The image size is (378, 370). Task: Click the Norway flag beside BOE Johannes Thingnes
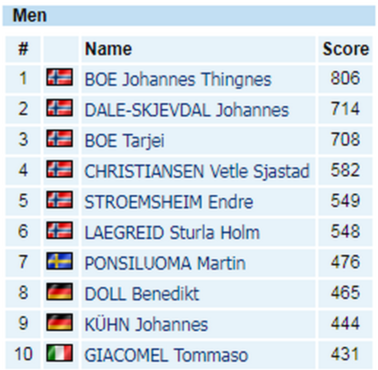tap(59, 77)
